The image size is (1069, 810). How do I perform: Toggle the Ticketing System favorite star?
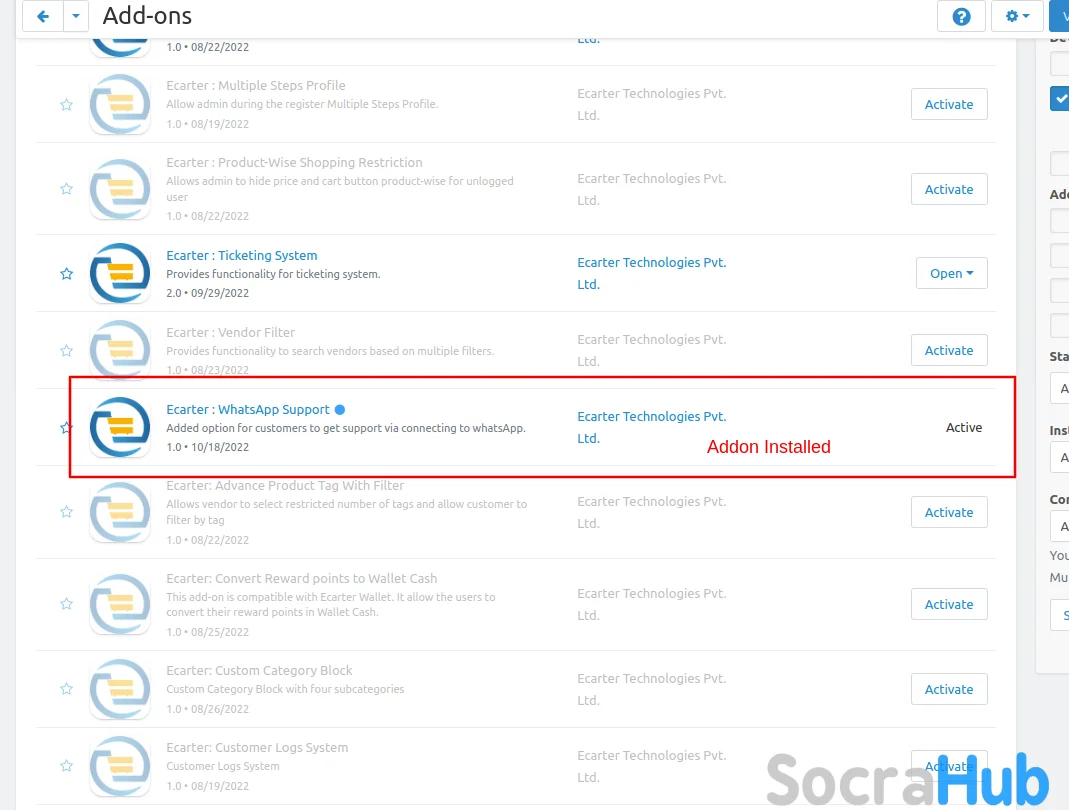click(66, 273)
